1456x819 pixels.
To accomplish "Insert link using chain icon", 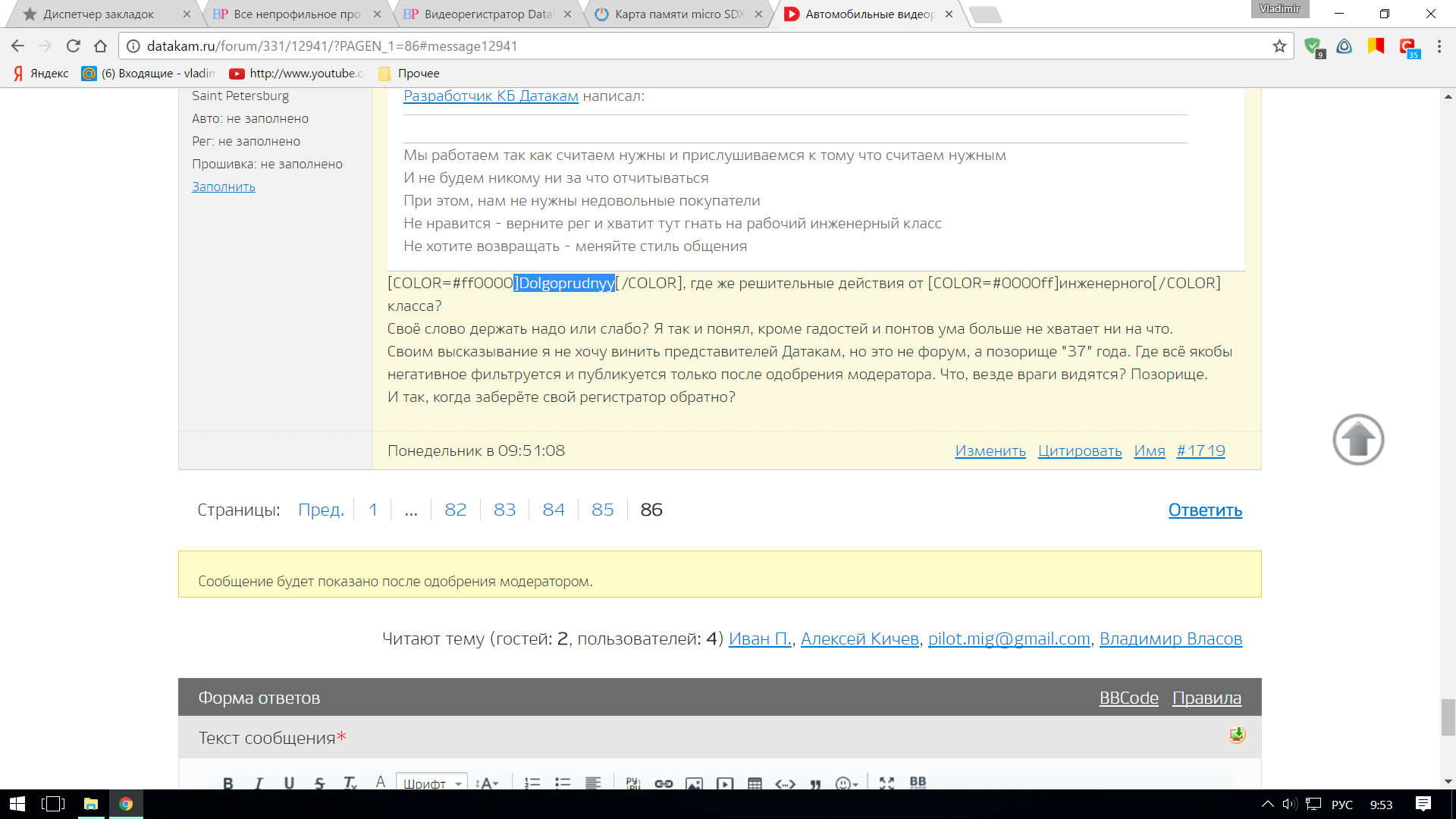I will pos(664,783).
